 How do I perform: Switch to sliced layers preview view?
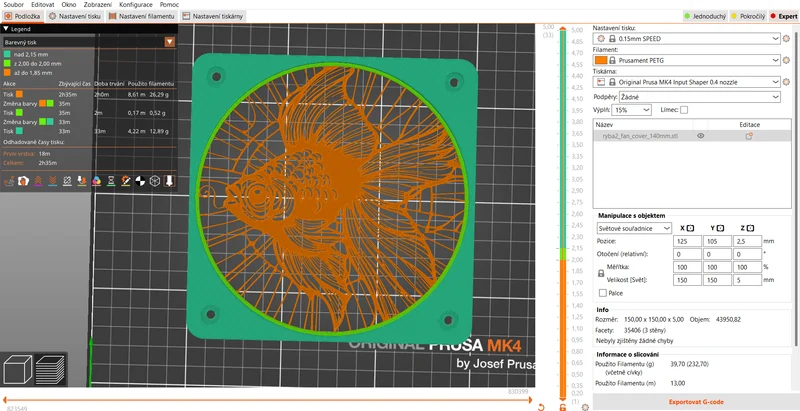pyautogui.click(x=50, y=369)
